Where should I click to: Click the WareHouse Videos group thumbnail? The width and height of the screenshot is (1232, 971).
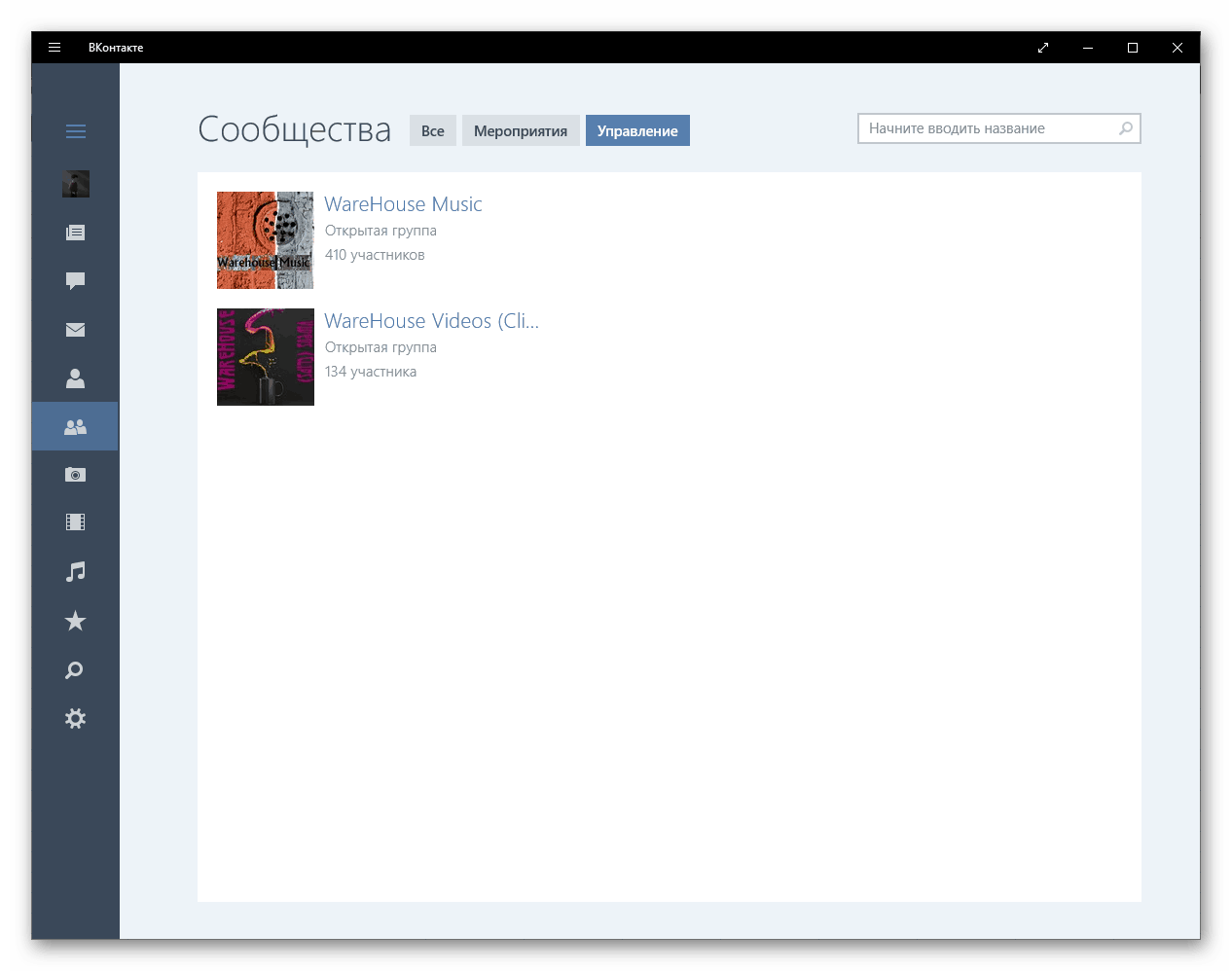(266, 357)
